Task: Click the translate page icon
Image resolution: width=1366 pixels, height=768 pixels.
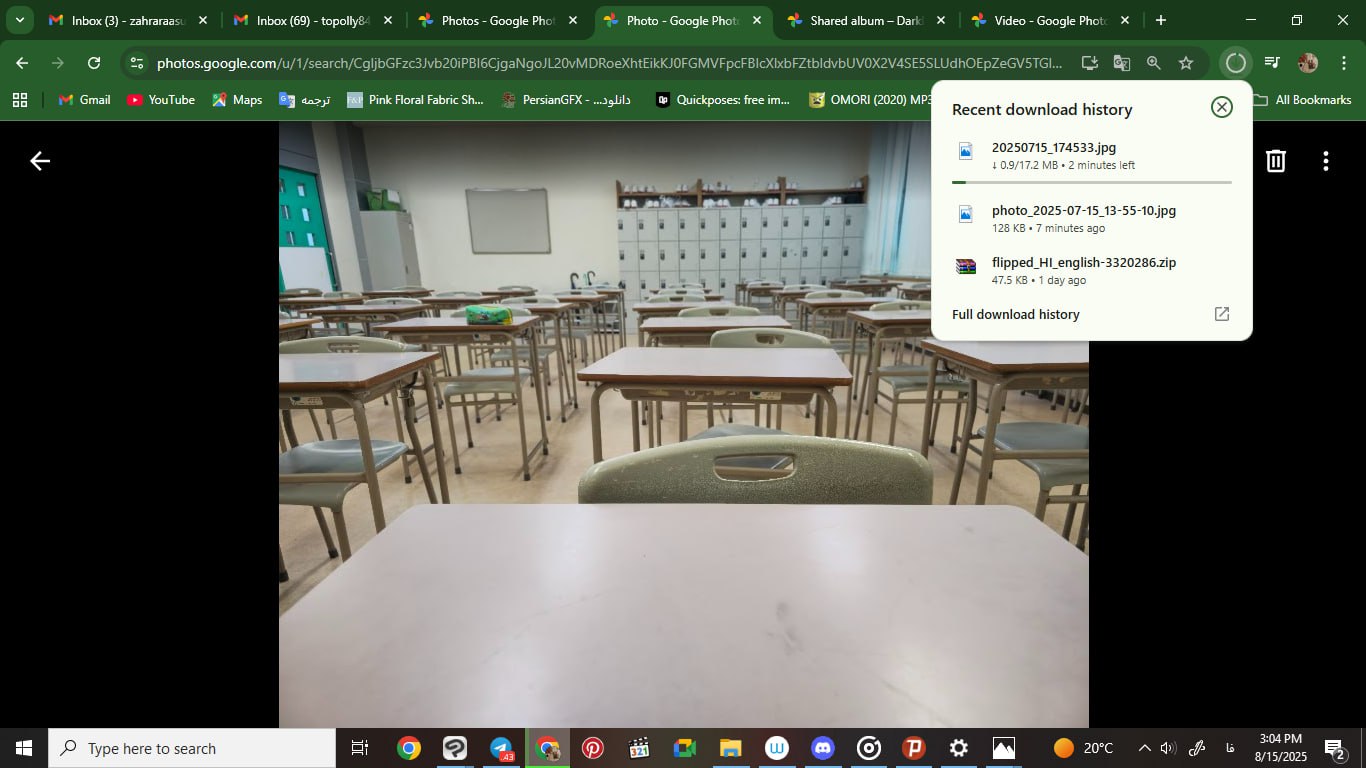Action: click(1121, 63)
